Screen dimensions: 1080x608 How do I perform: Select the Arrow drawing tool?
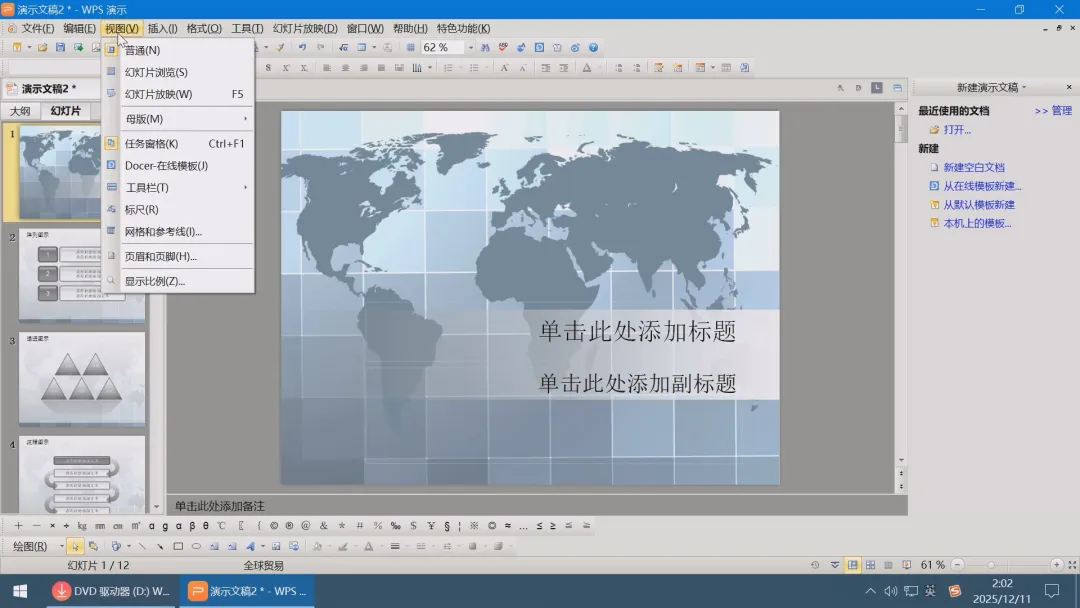pyautogui.click(x=160, y=546)
